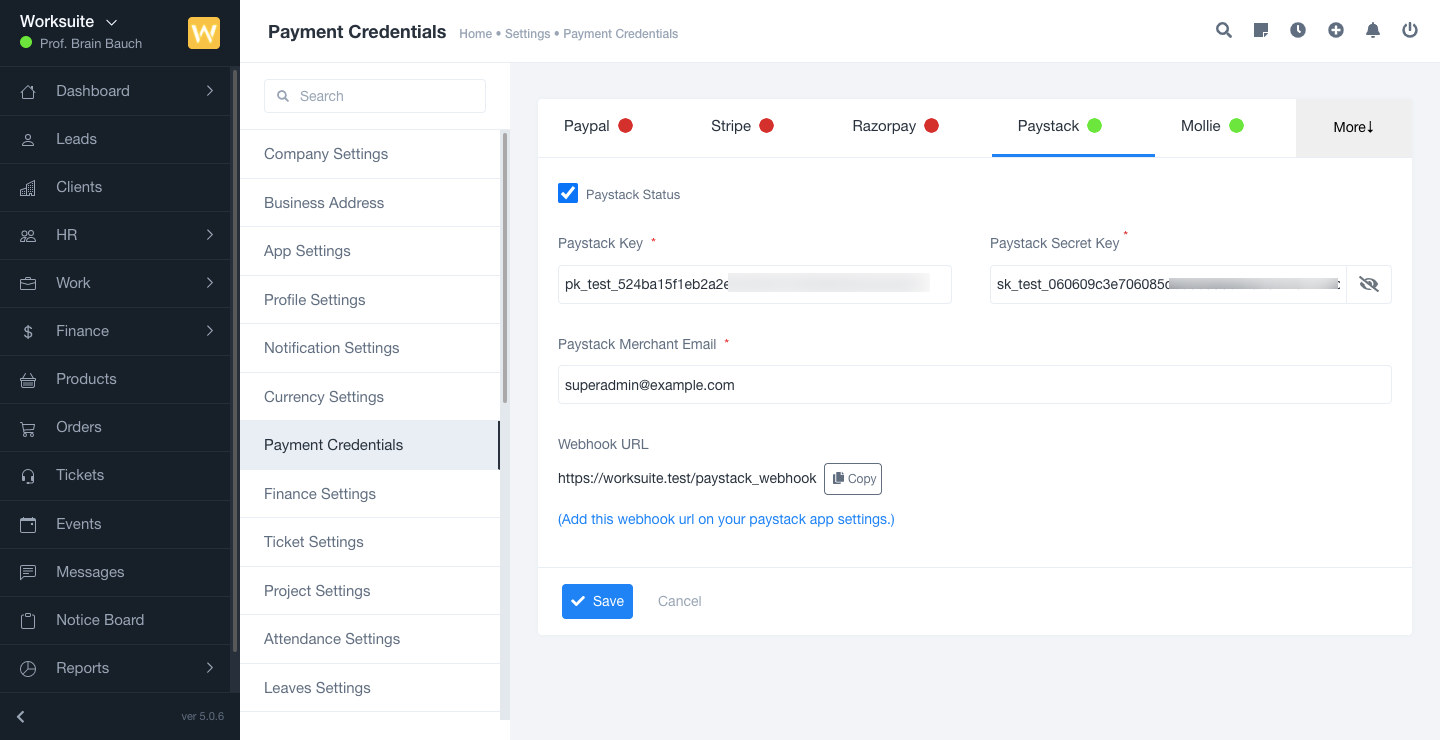Image resolution: width=1440 pixels, height=740 pixels.
Task: Open the notifications bell
Action: (1373, 30)
